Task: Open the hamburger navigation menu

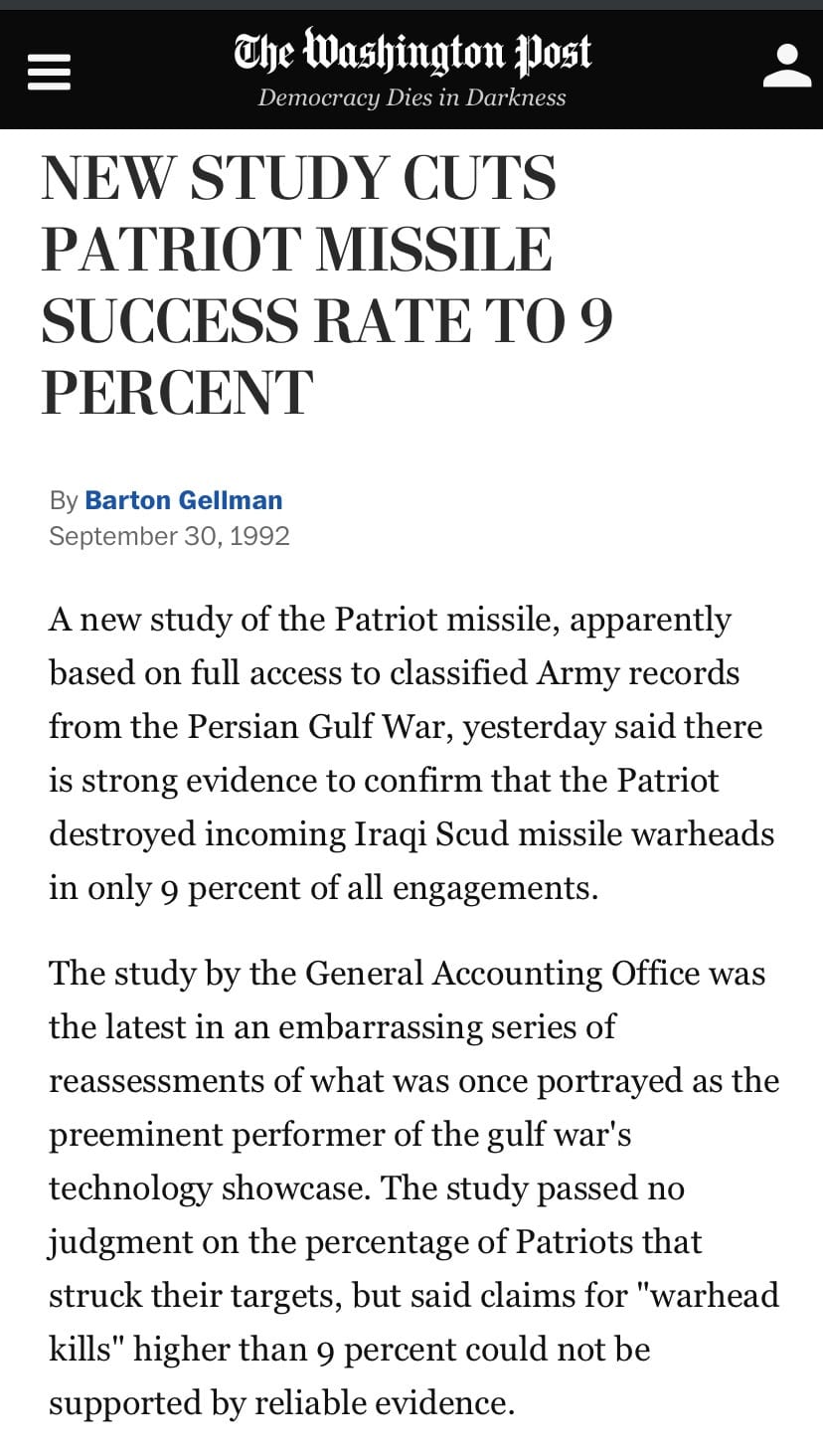Action: point(49,72)
